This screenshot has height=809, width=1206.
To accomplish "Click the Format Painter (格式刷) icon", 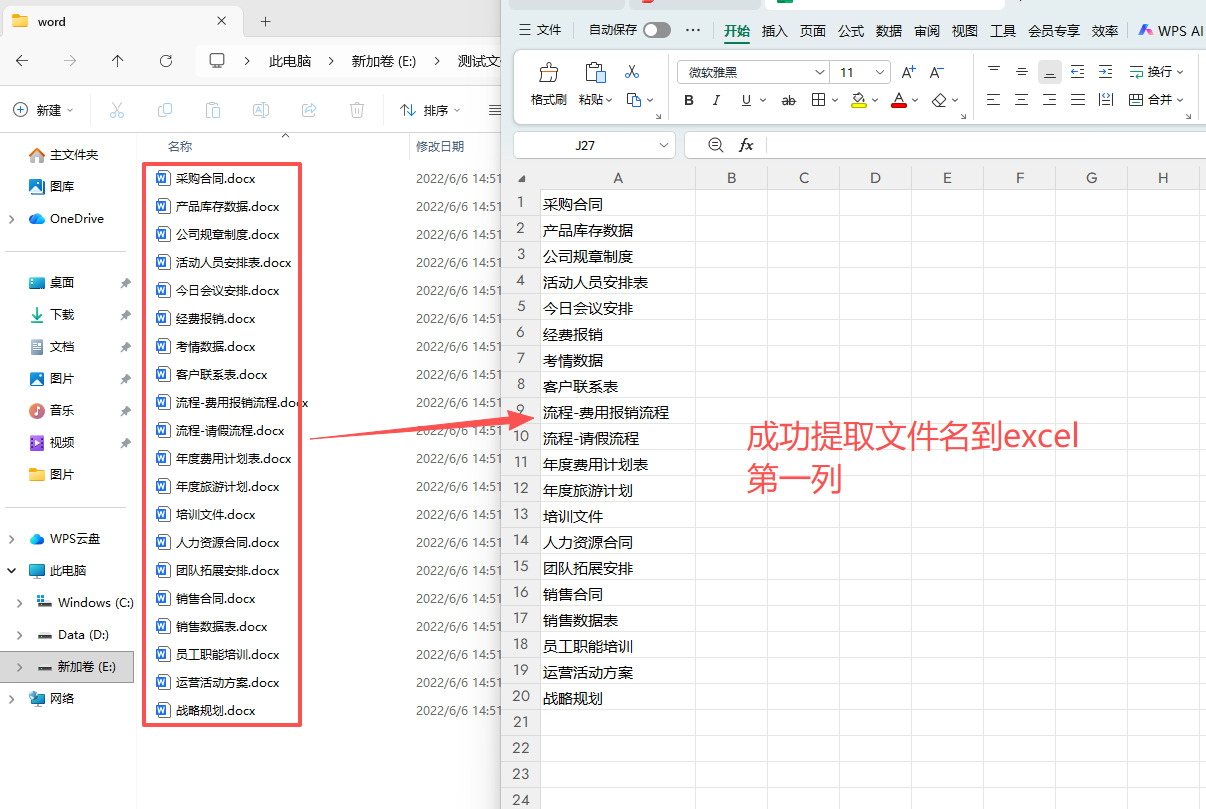I will [548, 84].
